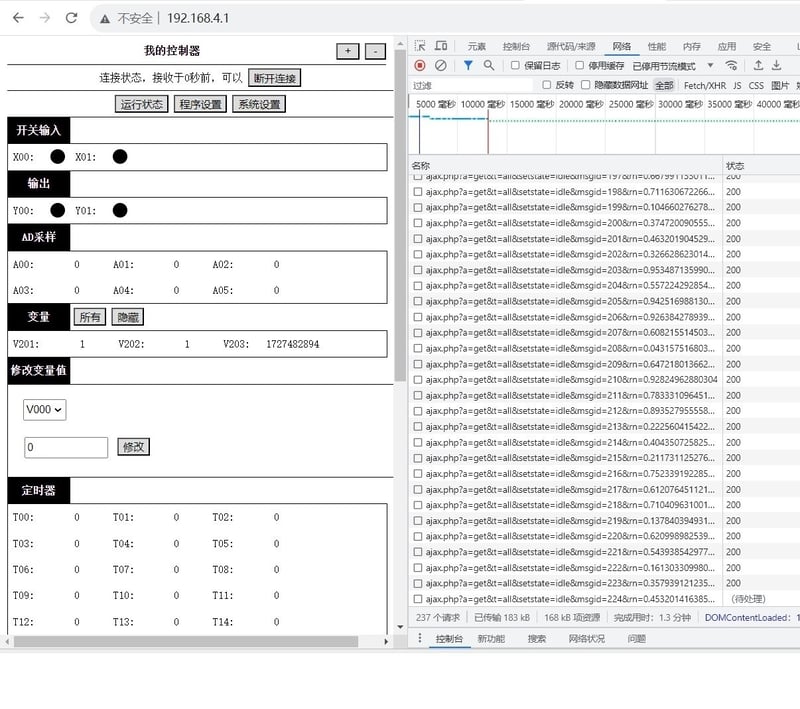Enable the 保留日志 checkbox

tap(516, 66)
